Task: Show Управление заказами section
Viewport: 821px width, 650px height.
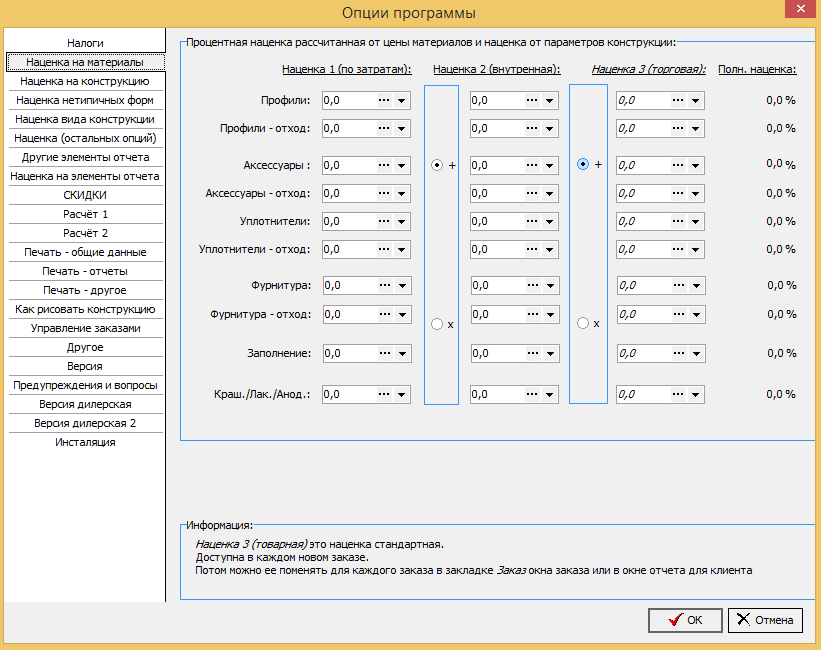Action: [85, 328]
